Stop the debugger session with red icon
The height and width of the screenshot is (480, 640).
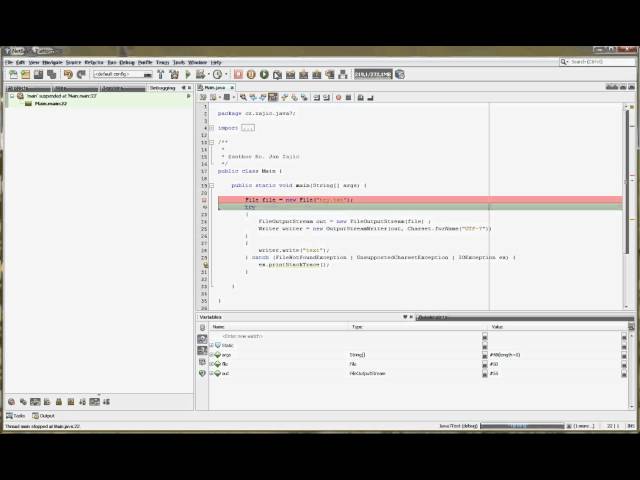238,74
